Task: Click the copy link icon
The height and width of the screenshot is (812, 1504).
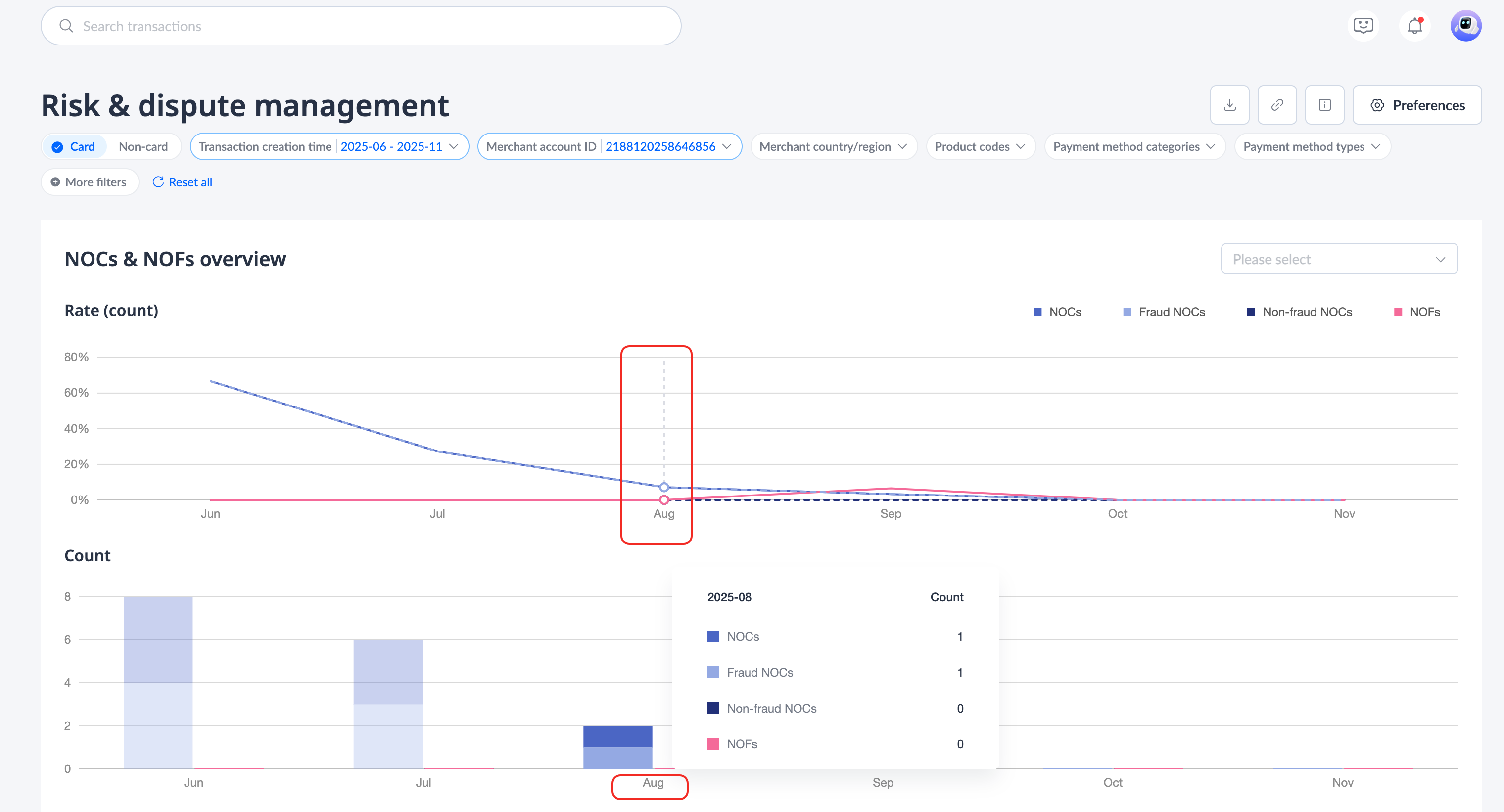Action: tap(1277, 105)
